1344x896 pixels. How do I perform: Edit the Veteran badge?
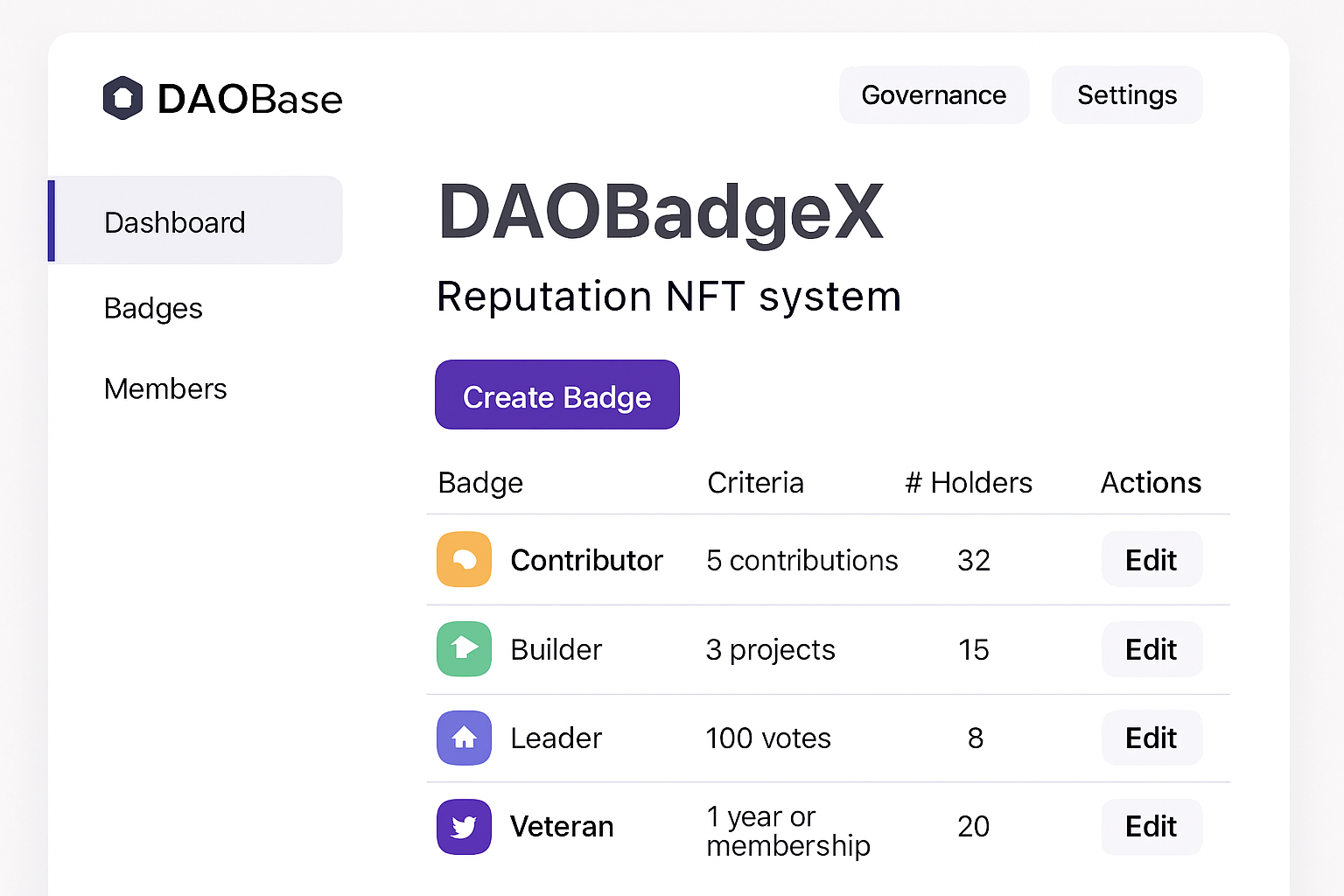coord(1151,827)
